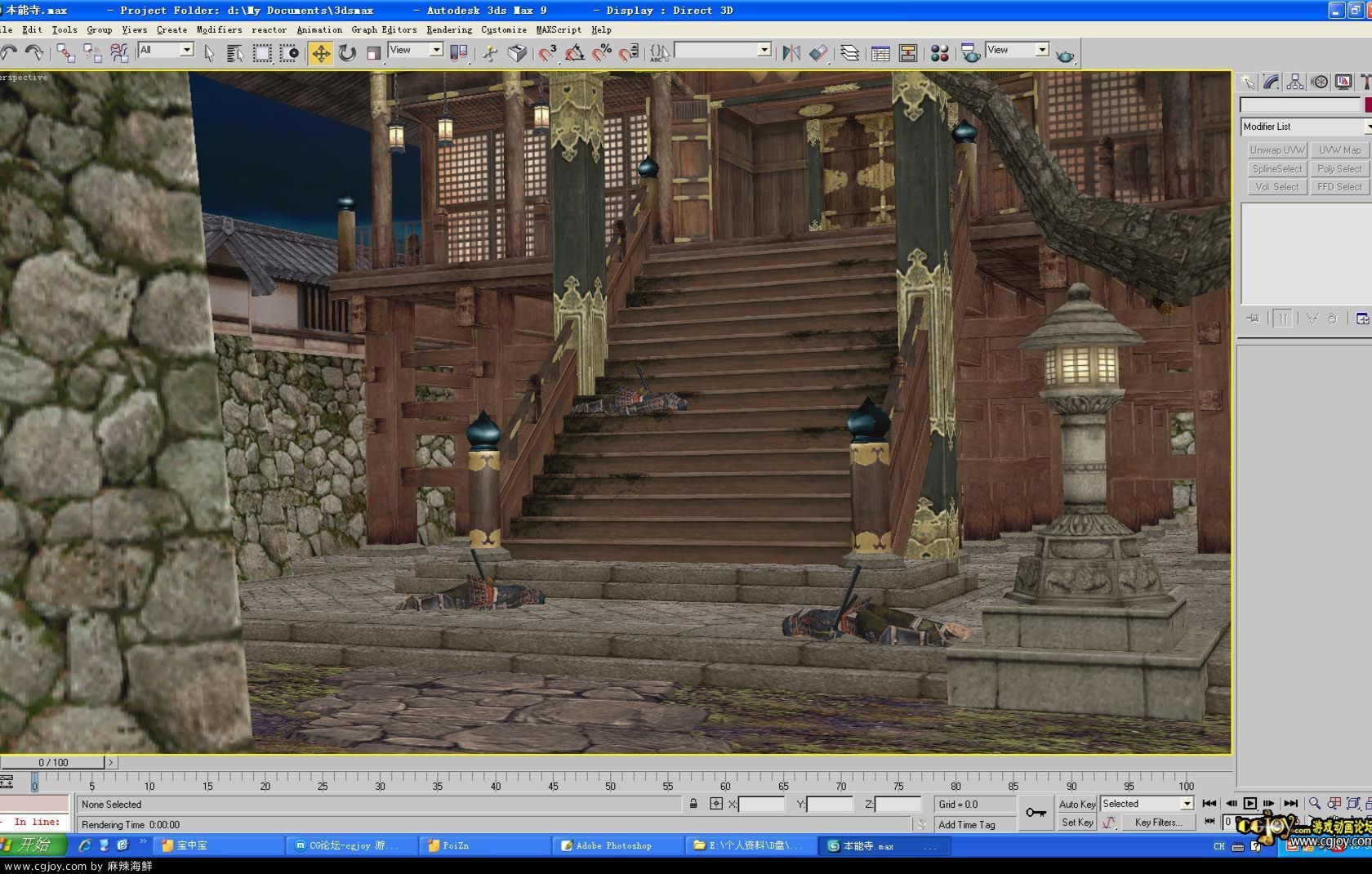This screenshot has width=1372, height=874.
Task: Open the Edit menu
Action: click(32, 29)
